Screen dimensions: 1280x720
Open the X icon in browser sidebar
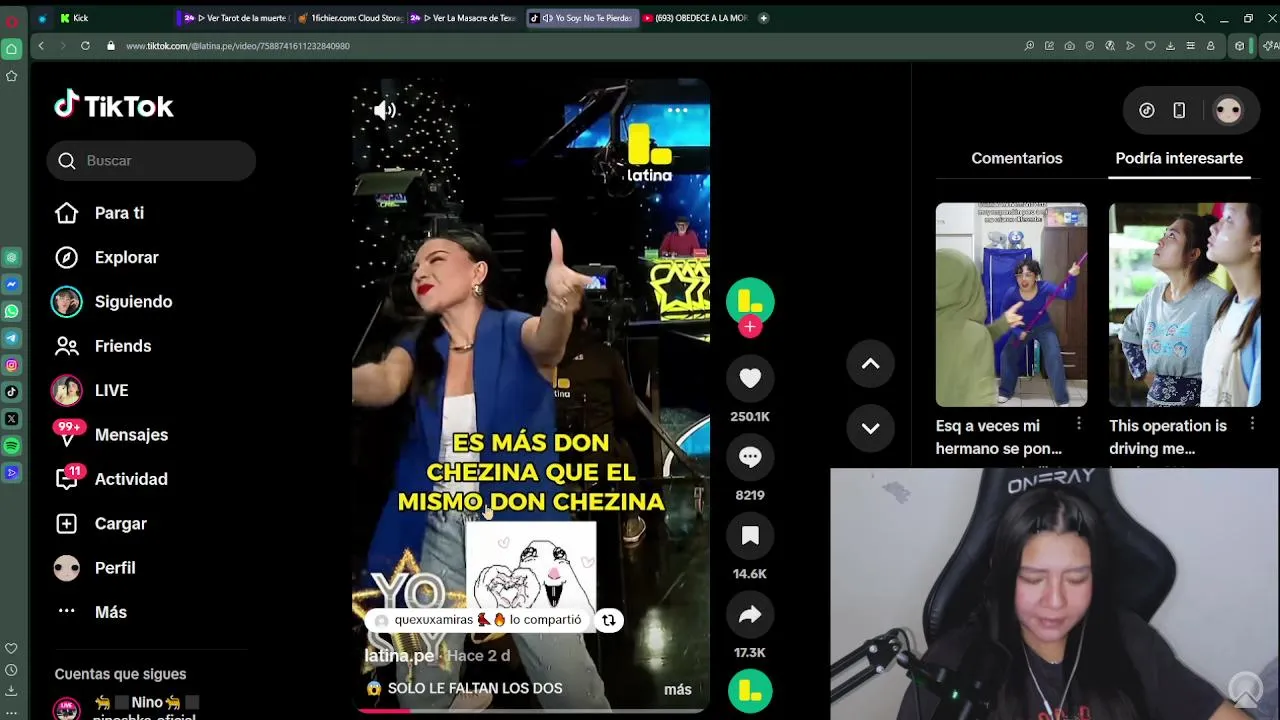coord(12,418)
